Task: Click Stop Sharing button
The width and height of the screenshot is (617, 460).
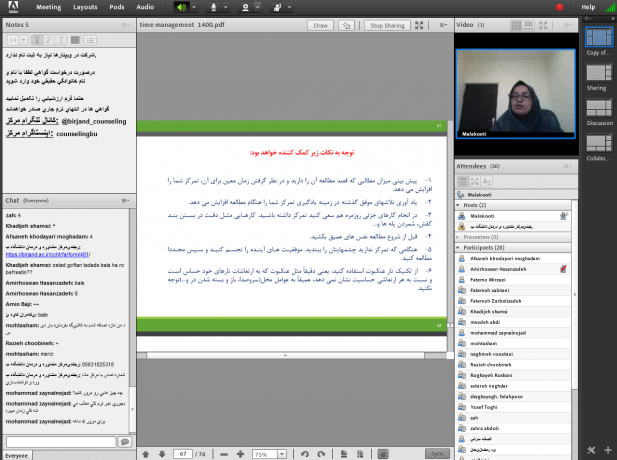Action: [387, 25]
